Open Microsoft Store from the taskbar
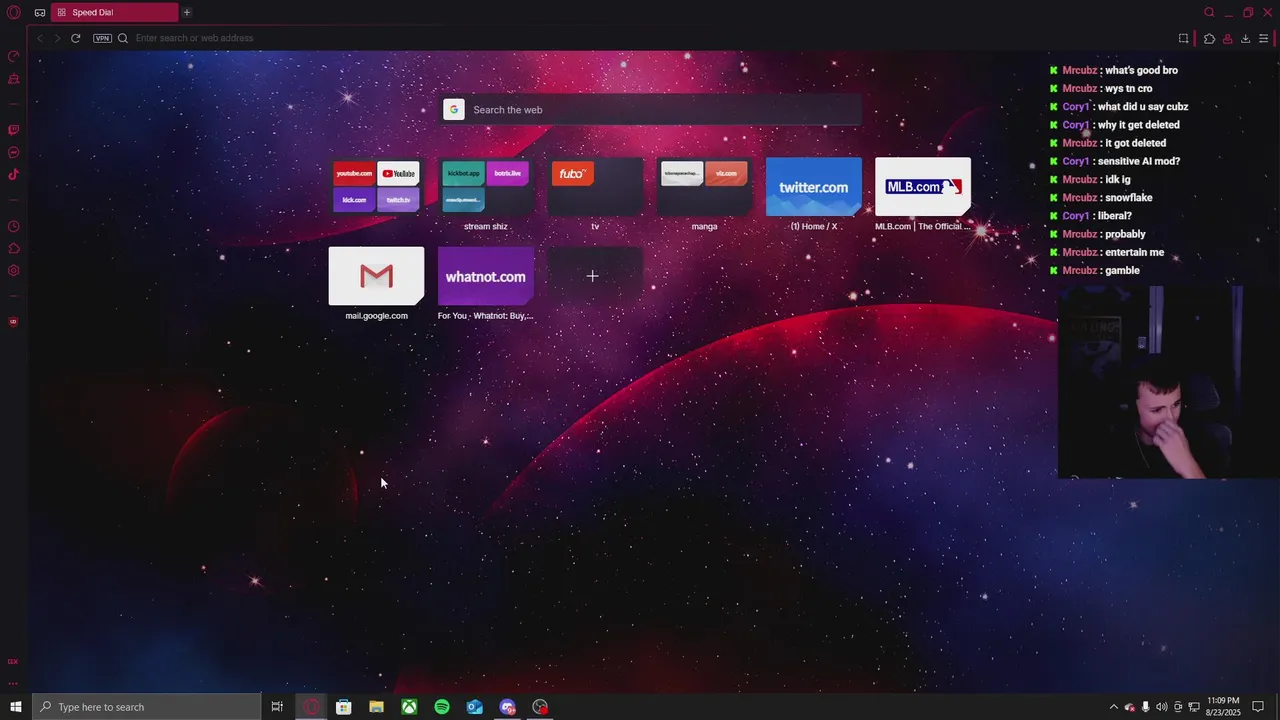 [343, 707]
